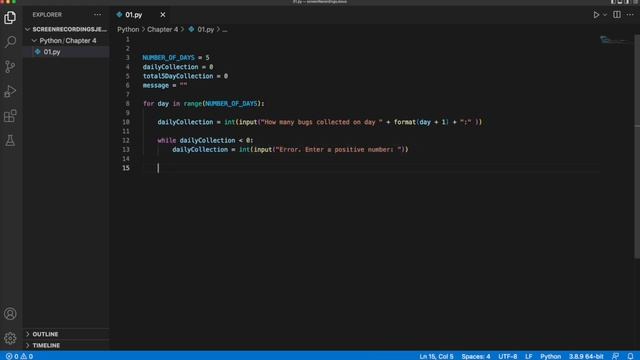Open the Run and Debug view

tap(10, 91)
